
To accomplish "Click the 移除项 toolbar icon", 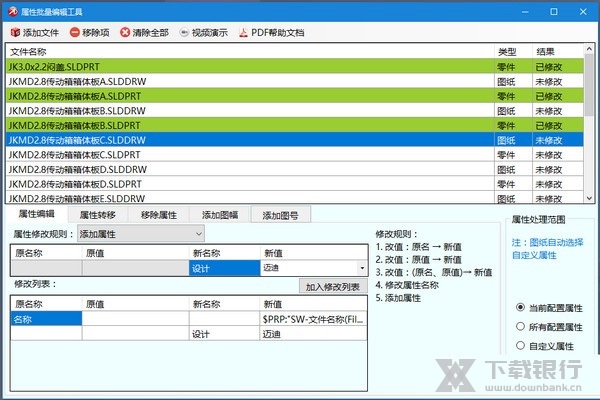I will click(x=75, y=33).
